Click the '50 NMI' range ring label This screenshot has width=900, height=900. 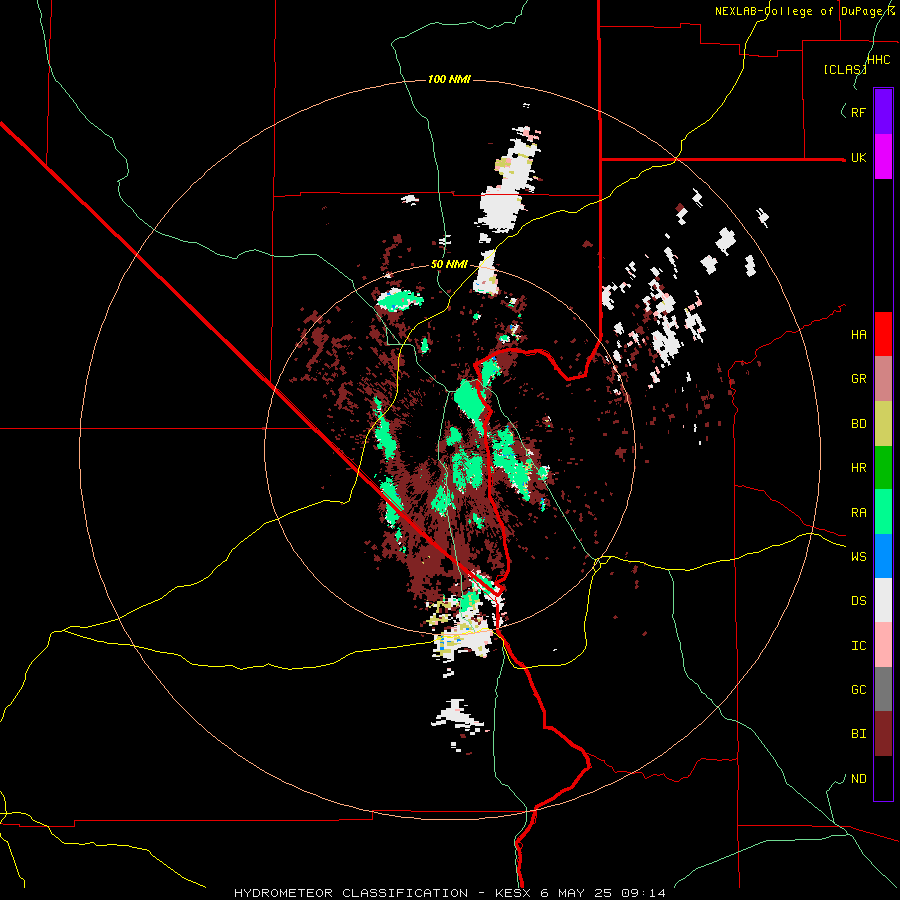449,265
